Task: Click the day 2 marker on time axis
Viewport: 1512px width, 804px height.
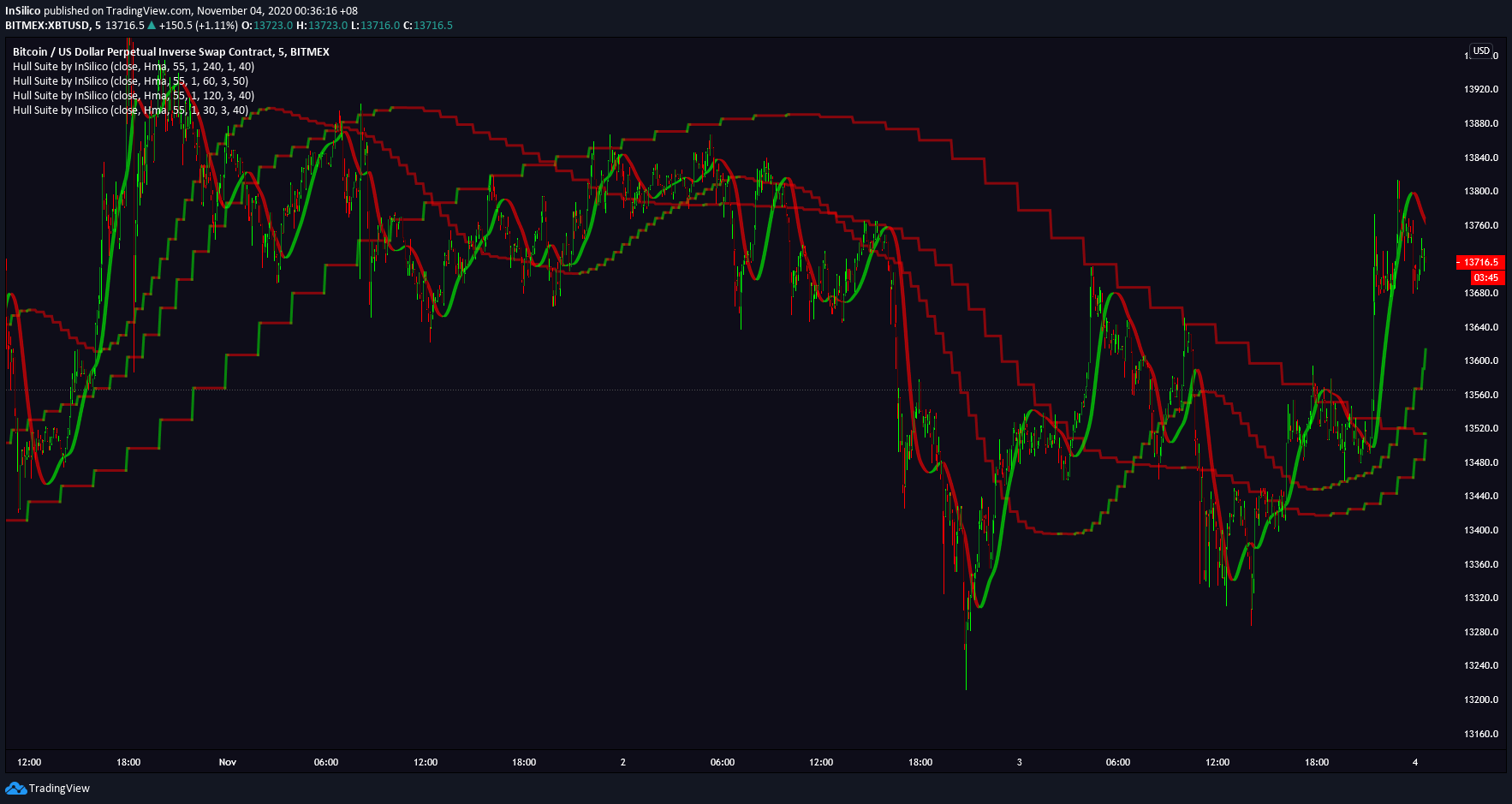Action: tap(623, 762)
